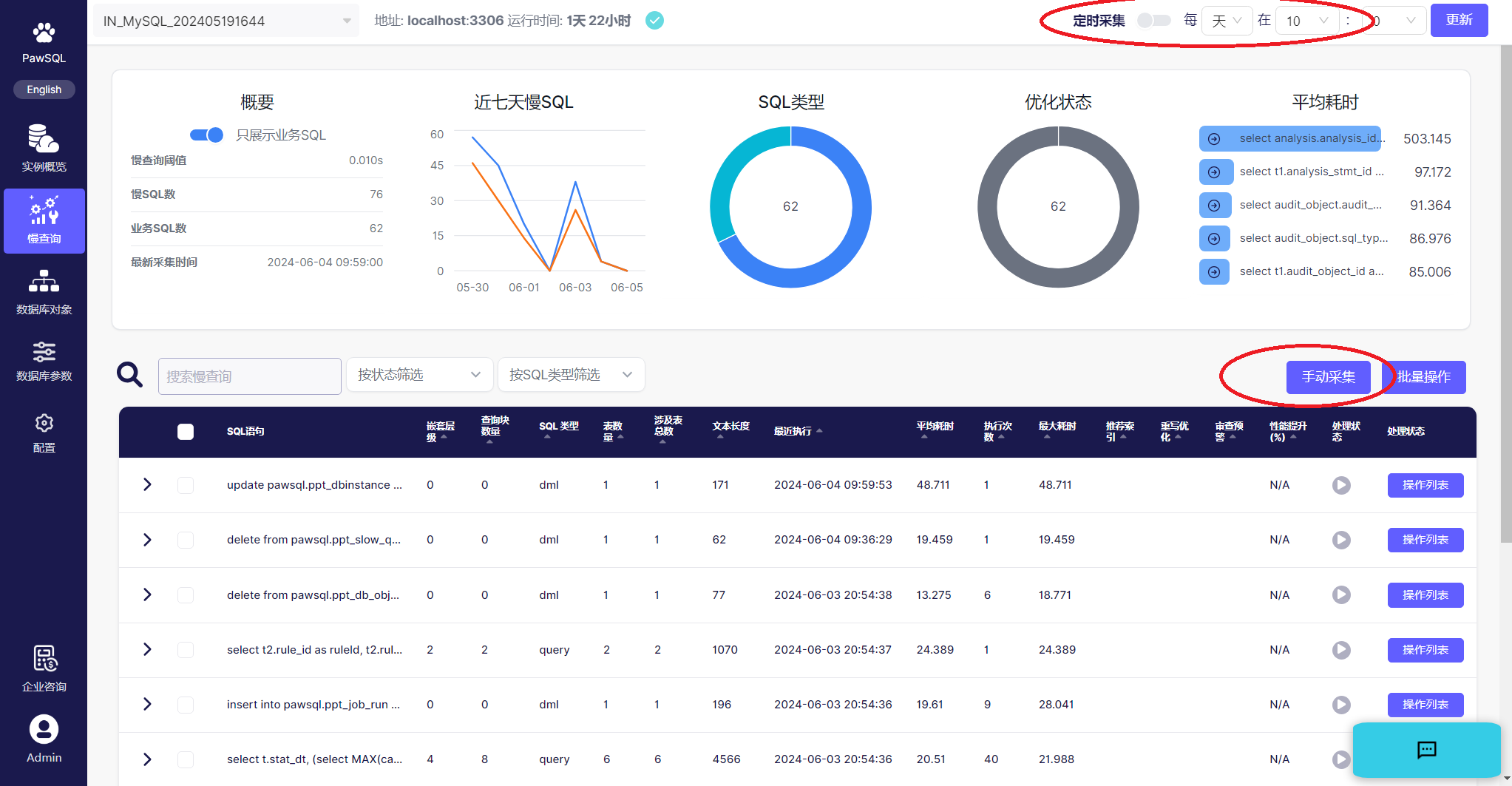Click the 批量操作 batch operation button
Screen dimensions: 1512x786
click(x=1424, y=377)
